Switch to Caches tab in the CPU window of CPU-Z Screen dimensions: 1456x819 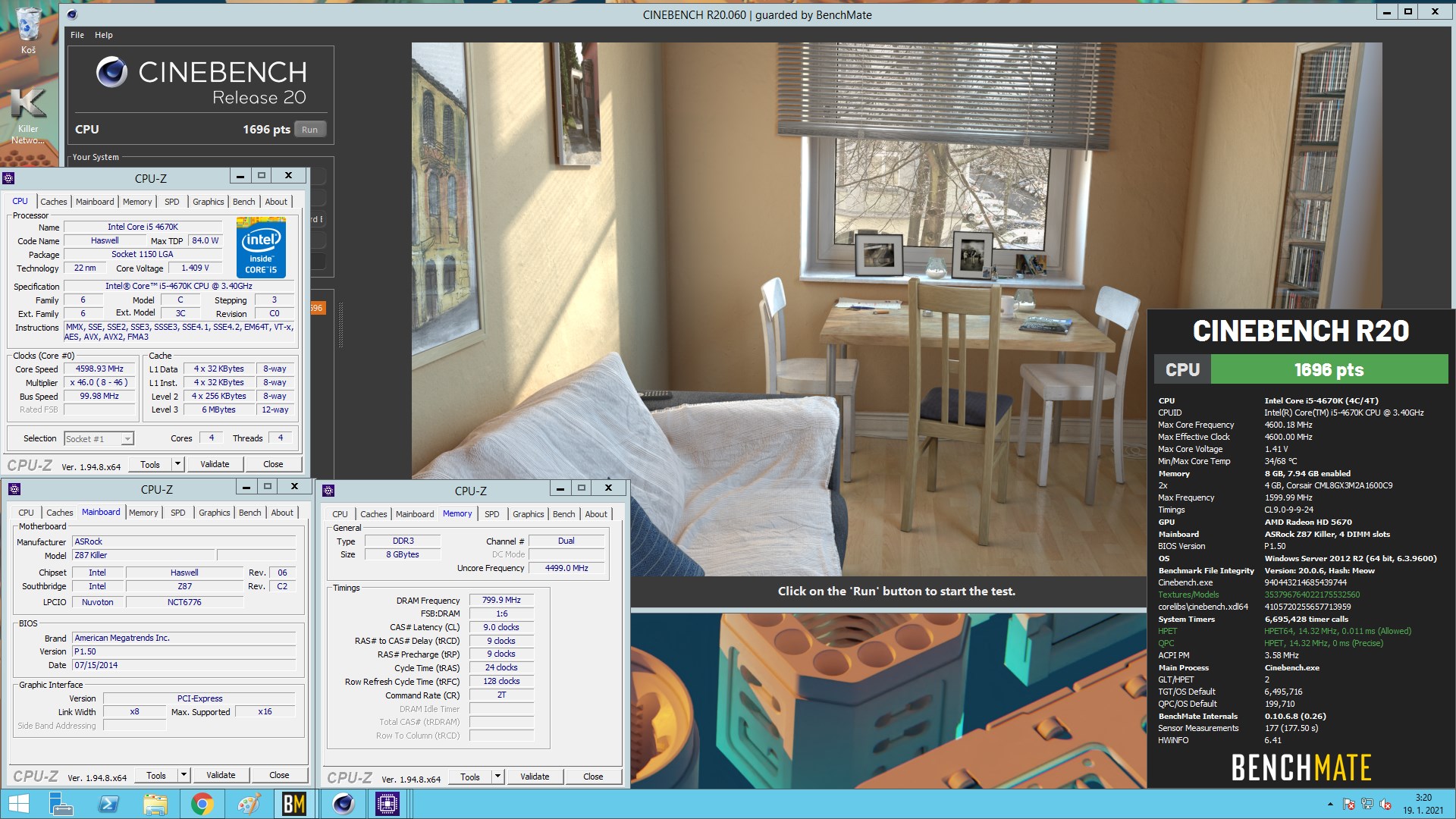[x=54, y=202]
